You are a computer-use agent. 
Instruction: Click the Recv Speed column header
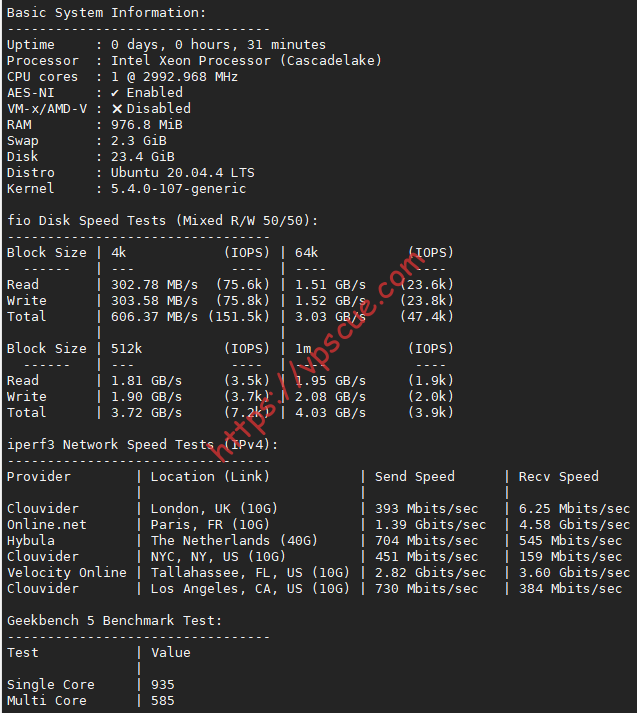click(x=559, y=477)
